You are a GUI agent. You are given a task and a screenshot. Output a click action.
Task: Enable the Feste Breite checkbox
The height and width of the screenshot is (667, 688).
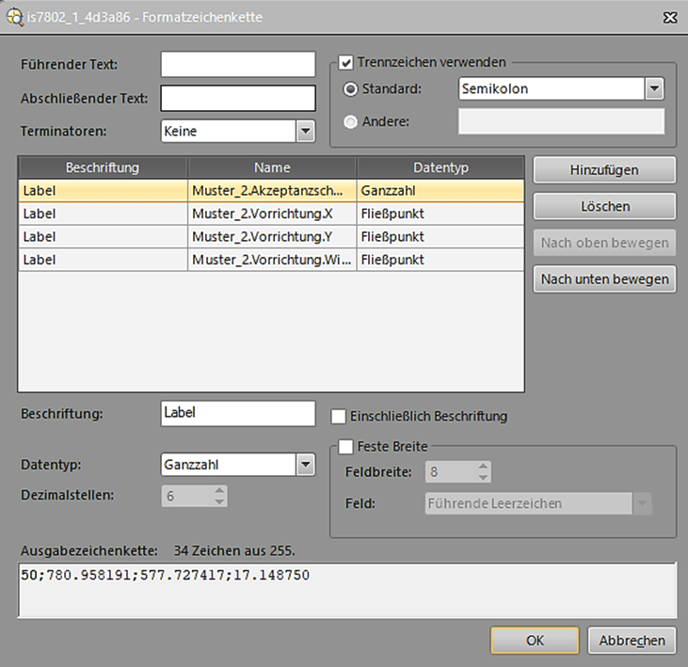[346, 446]
